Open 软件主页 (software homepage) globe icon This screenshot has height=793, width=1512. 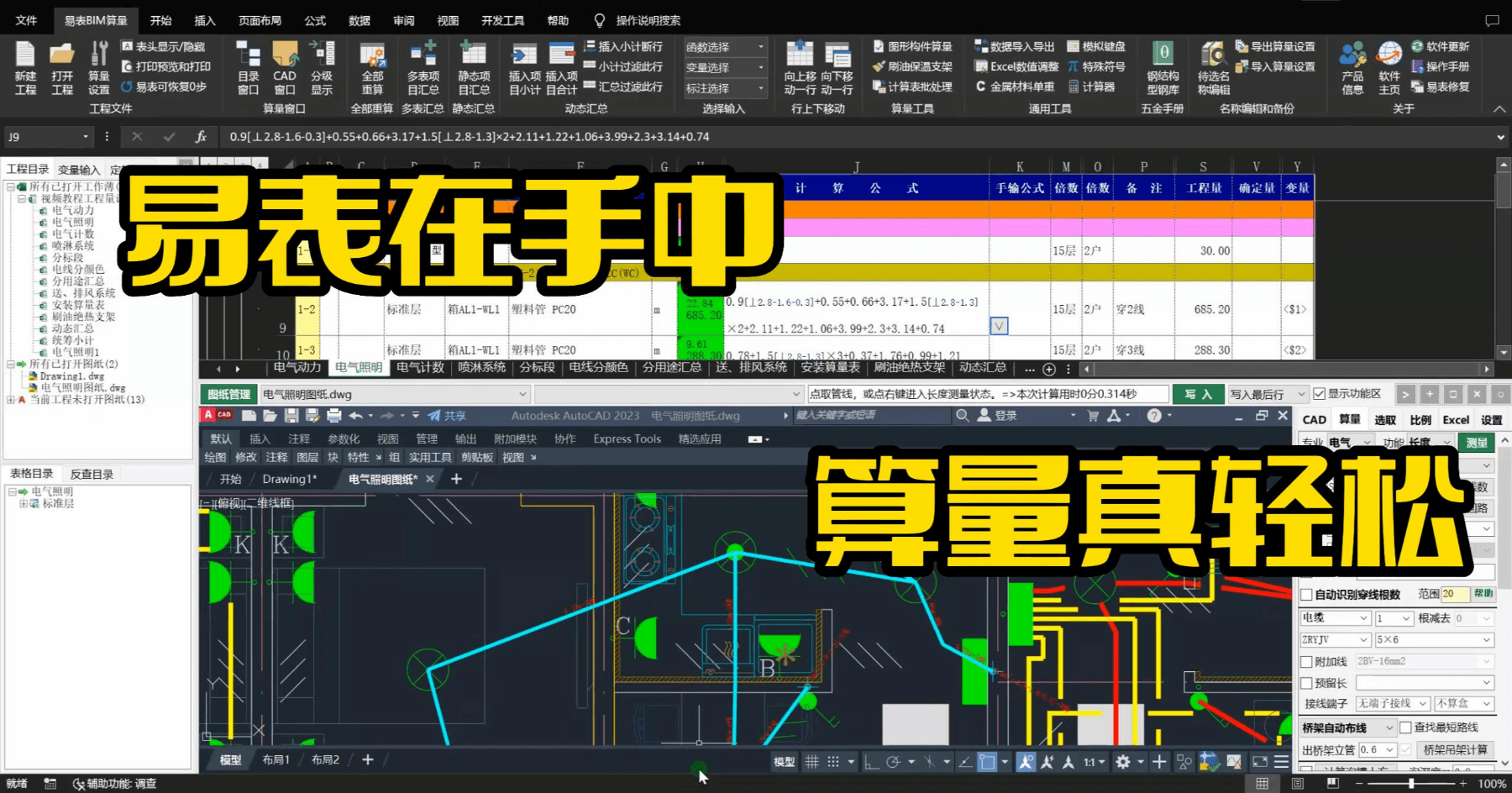[1389, 55]
